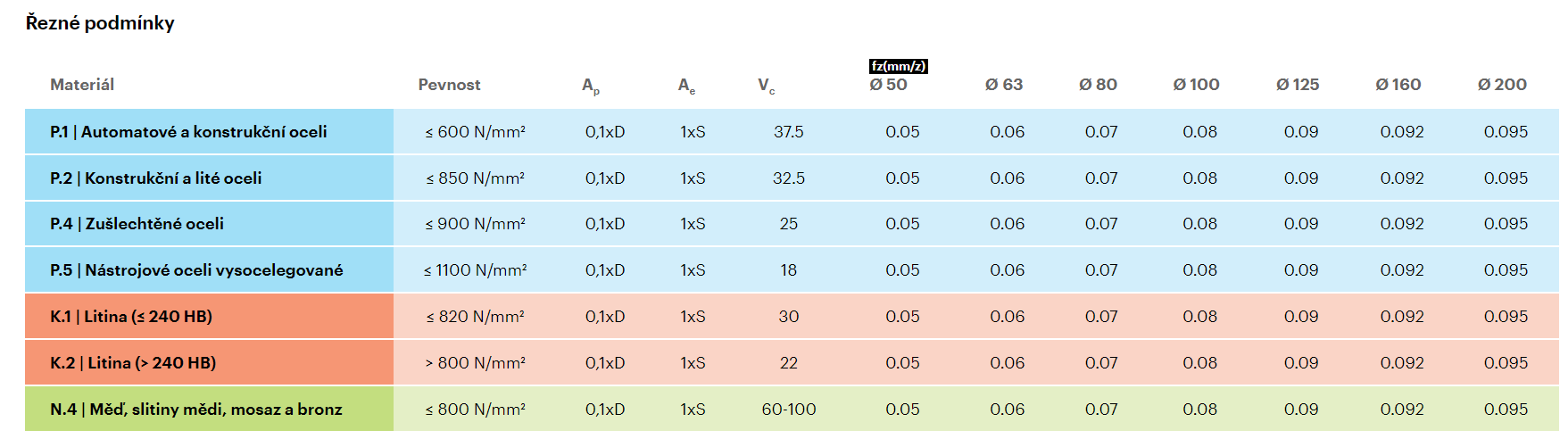Viewport: 1568px width, 447px height.
Task: Click the Pevnost column header
Action: click(x=449, y=85)
